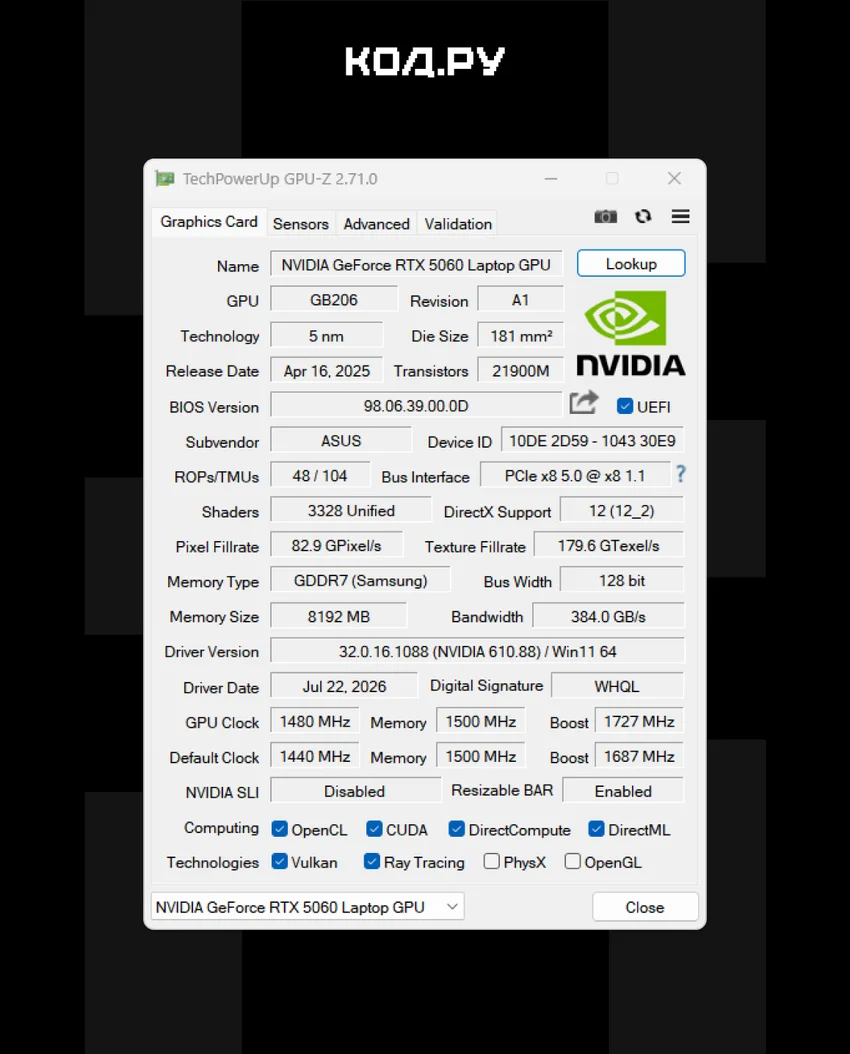Image resolution: width=850 pixels, height=1054 pixels.
Task: Toggle the DirectML checkbox
Action: [596, 829]
